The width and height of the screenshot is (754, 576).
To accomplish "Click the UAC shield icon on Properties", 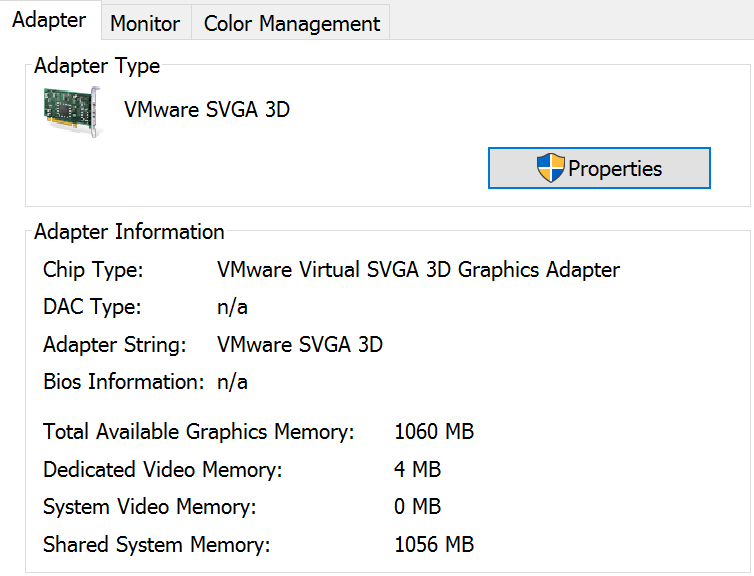I will (551, 168).
